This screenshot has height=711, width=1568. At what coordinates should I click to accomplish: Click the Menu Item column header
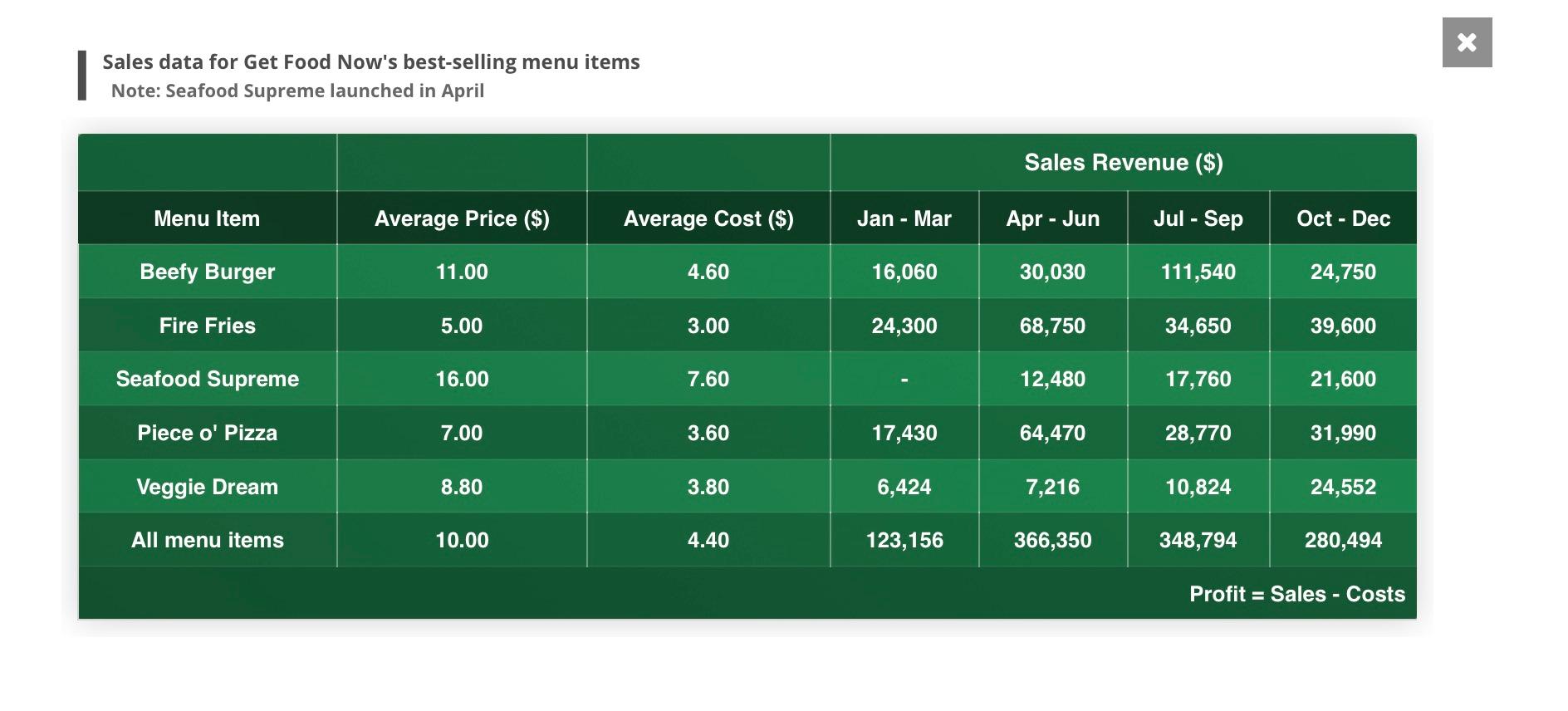pos(207,218)
